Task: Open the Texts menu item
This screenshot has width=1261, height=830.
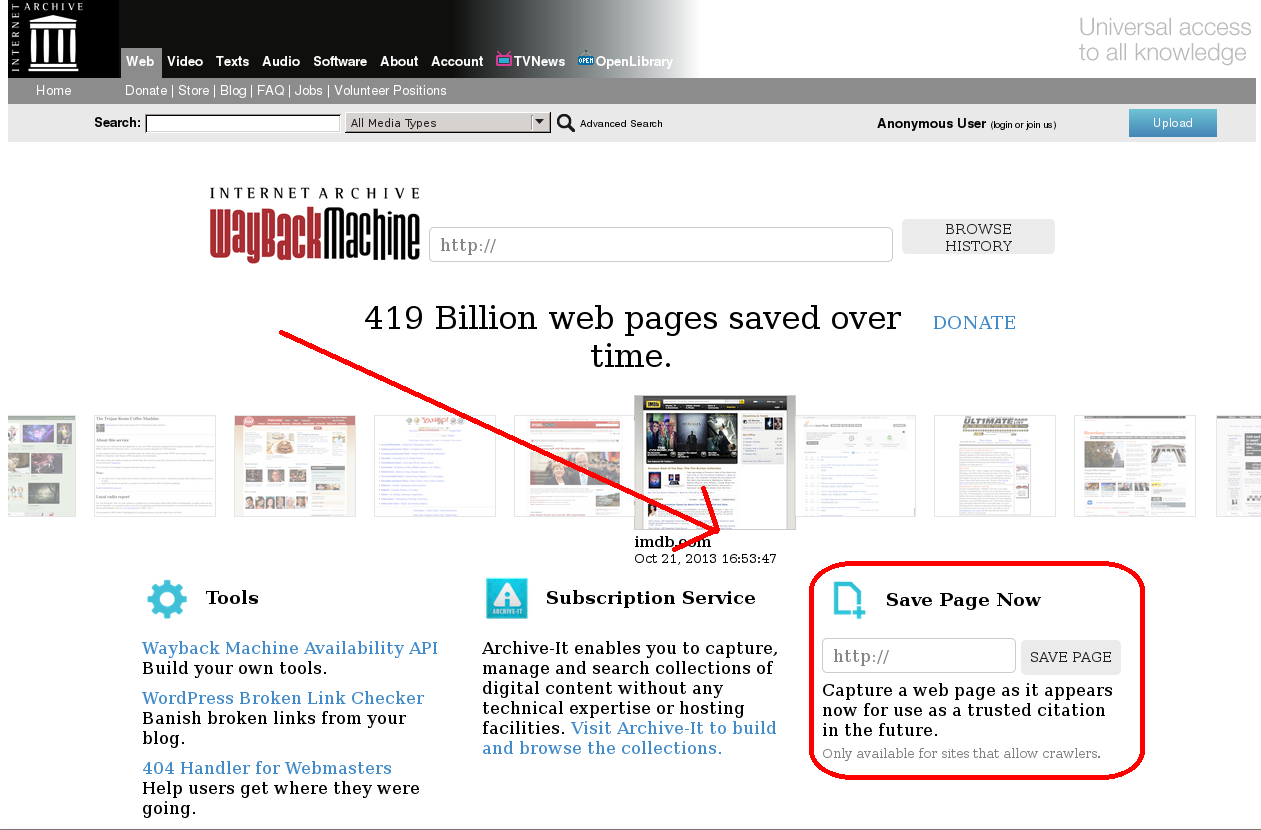Action: [233, 62]
